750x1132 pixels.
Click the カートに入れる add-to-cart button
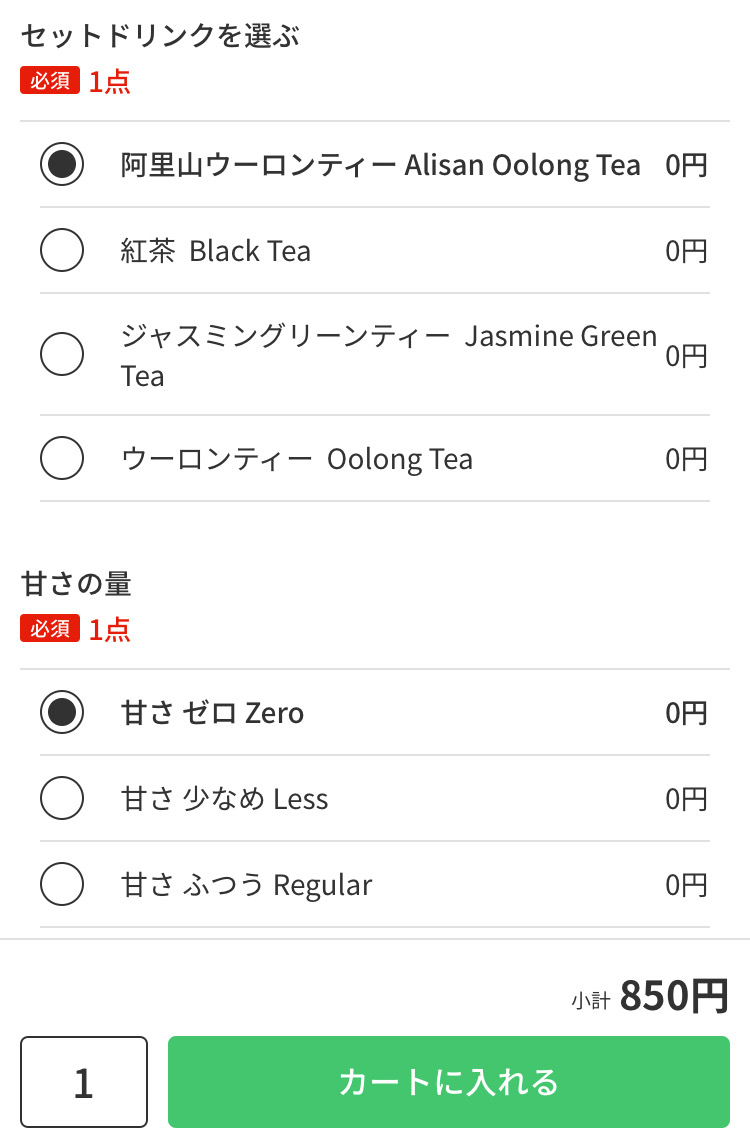pyautogui.click(x=448, y=1082)
